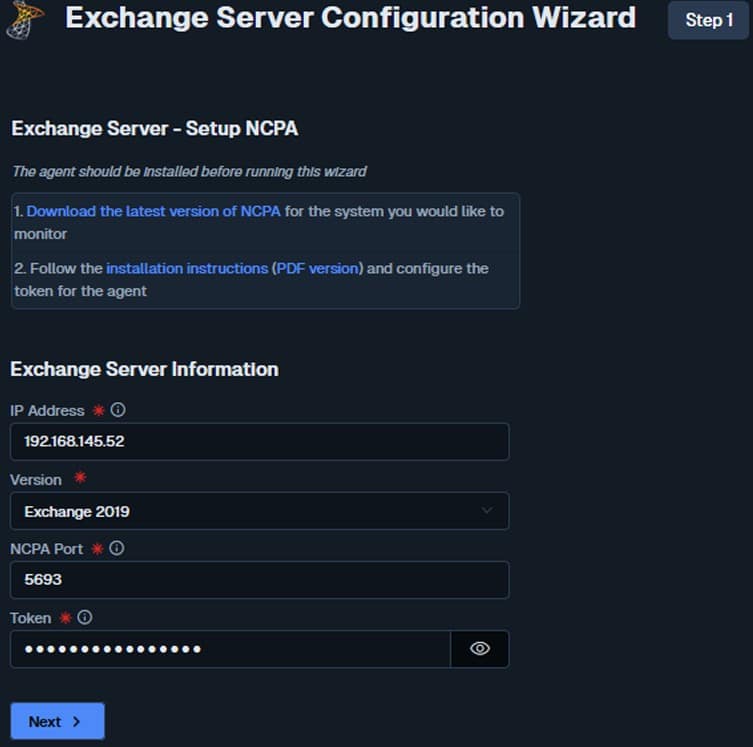
Task: Click the Exchange Server Configuration Wizard title
Action: tap(351, 18)
